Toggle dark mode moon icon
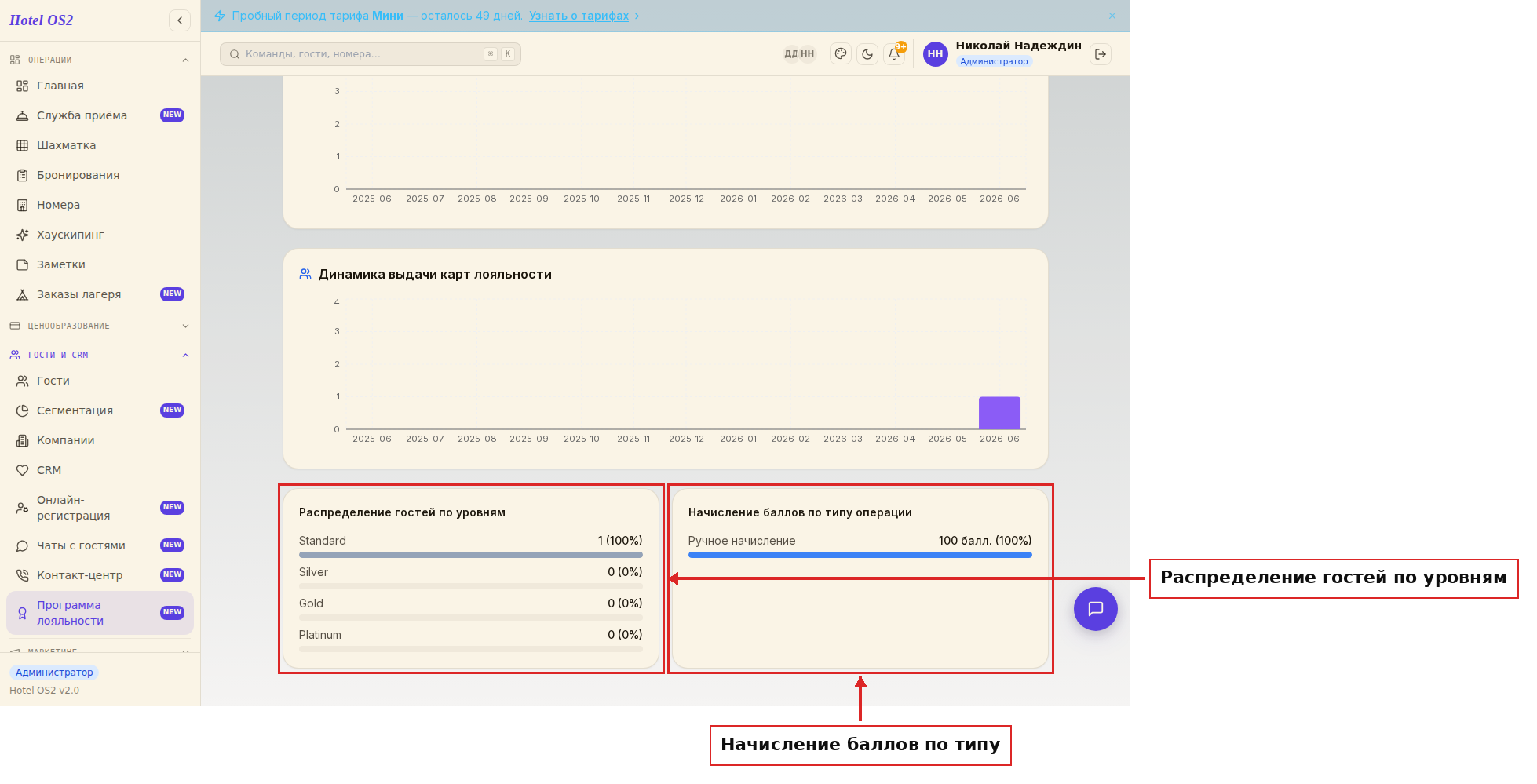 coord(867,54)
